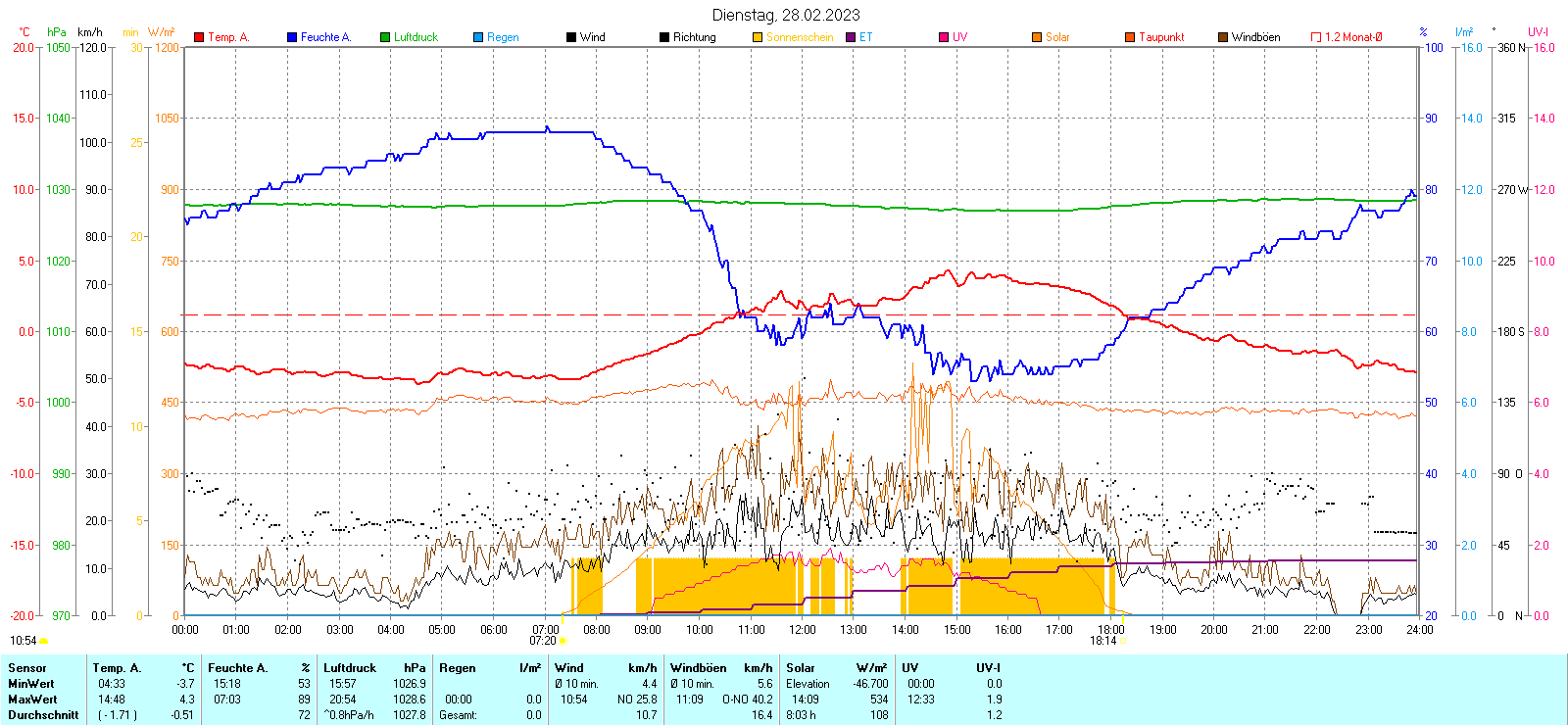The height and width of the screenshot is (725, 1568).
Task: Click the Richtung legend label
Action: click(x=694, y=37)
